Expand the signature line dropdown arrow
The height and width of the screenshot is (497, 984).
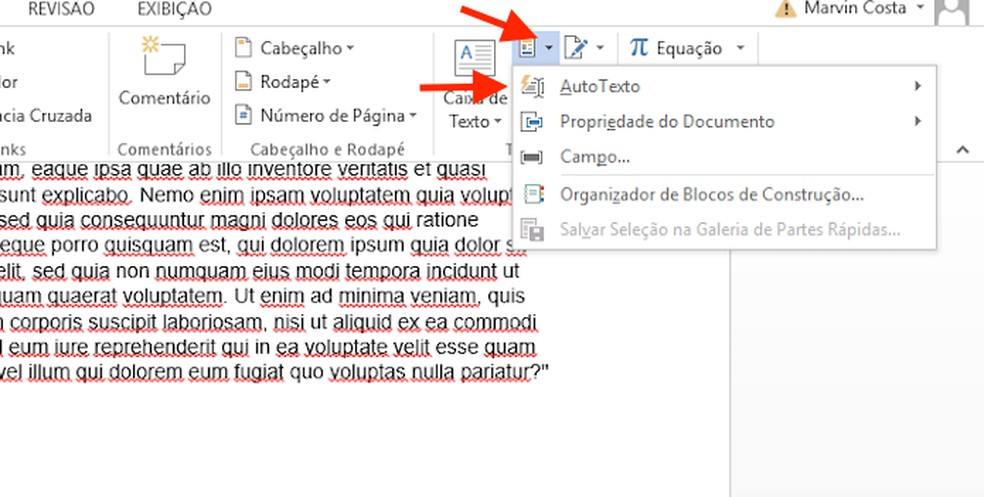click(600, 48)
